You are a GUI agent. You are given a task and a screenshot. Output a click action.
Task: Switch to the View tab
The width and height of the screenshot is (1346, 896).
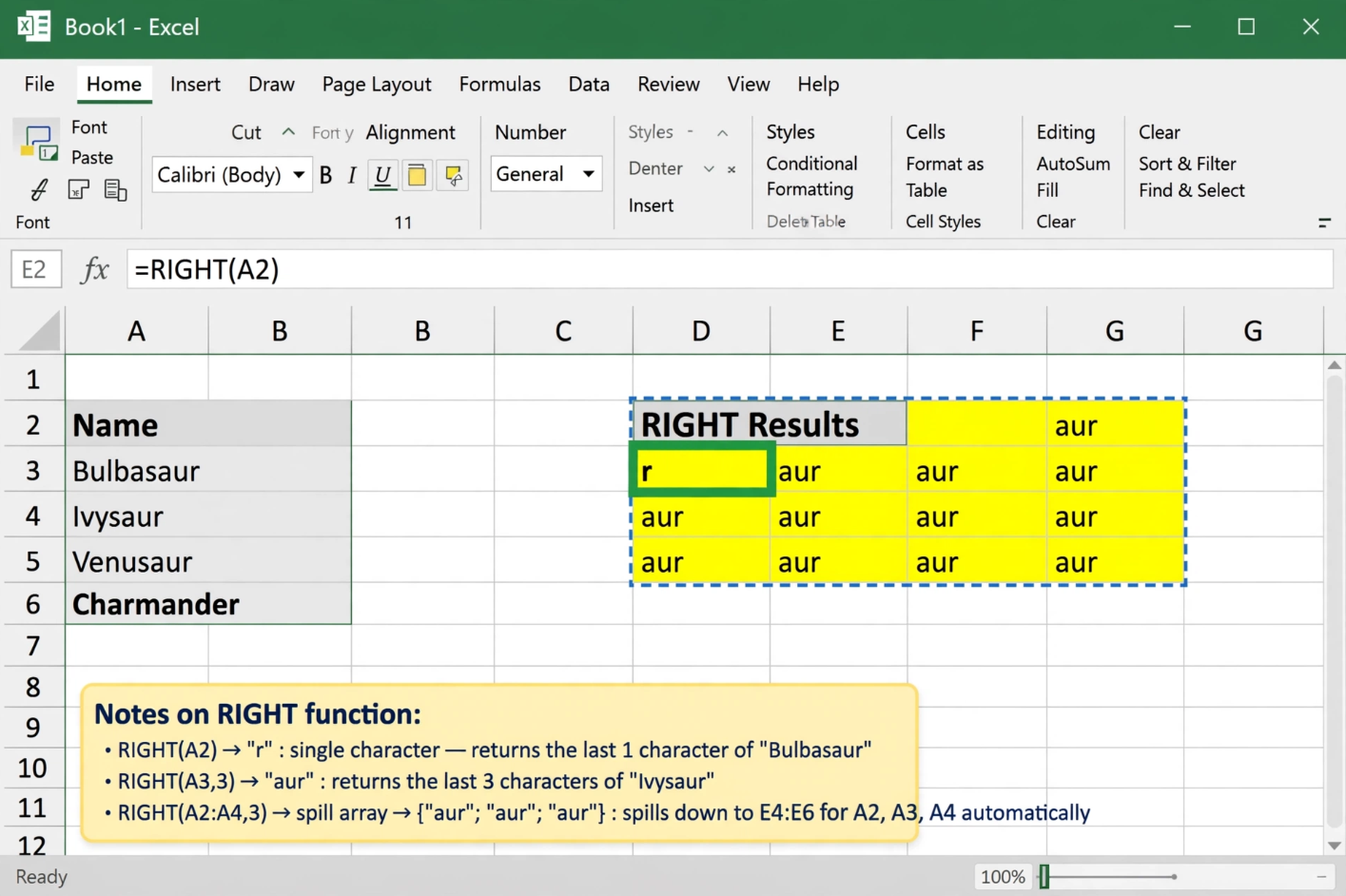(749, 84)
